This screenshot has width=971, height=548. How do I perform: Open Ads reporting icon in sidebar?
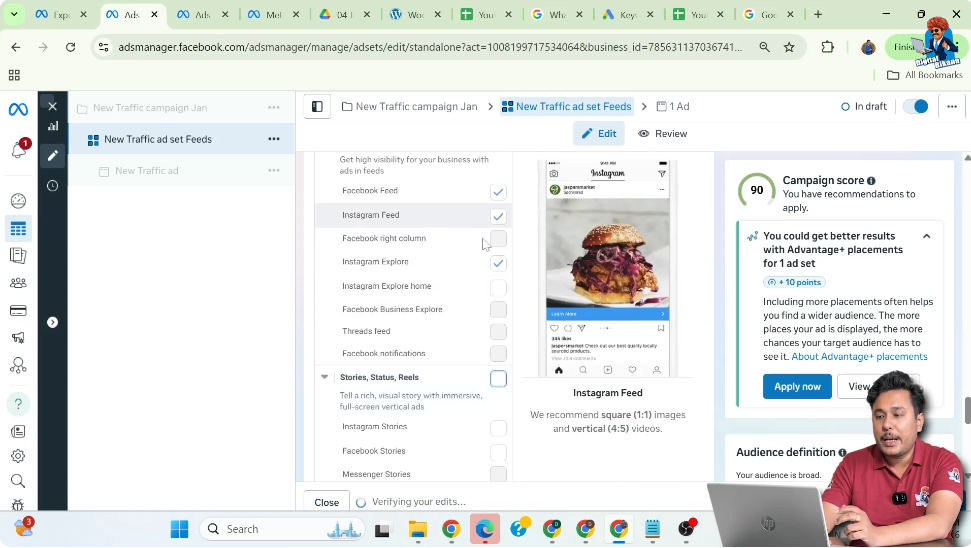[18, 256]
